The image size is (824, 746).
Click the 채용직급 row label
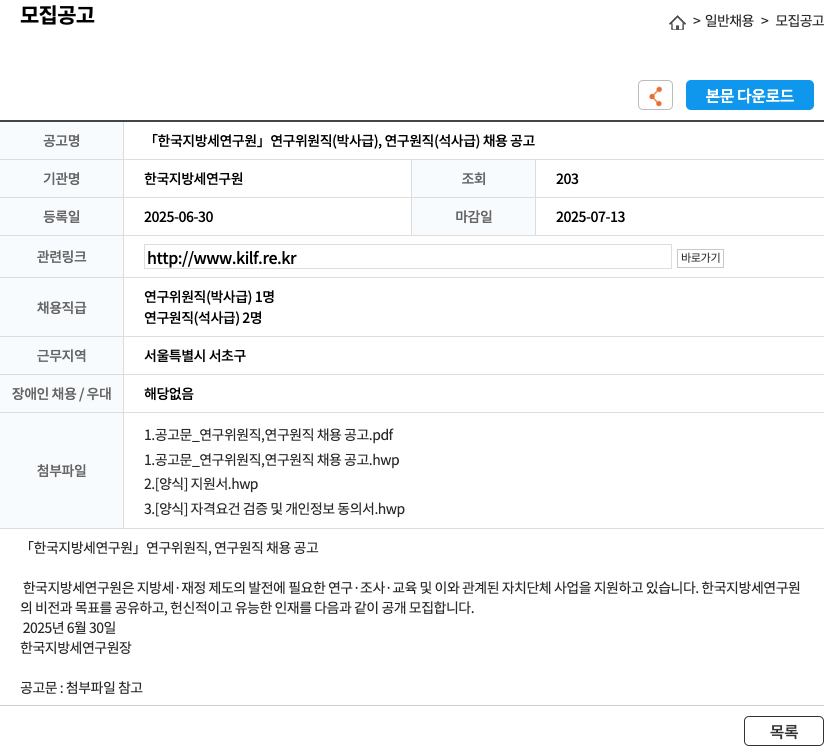[61, 307]
